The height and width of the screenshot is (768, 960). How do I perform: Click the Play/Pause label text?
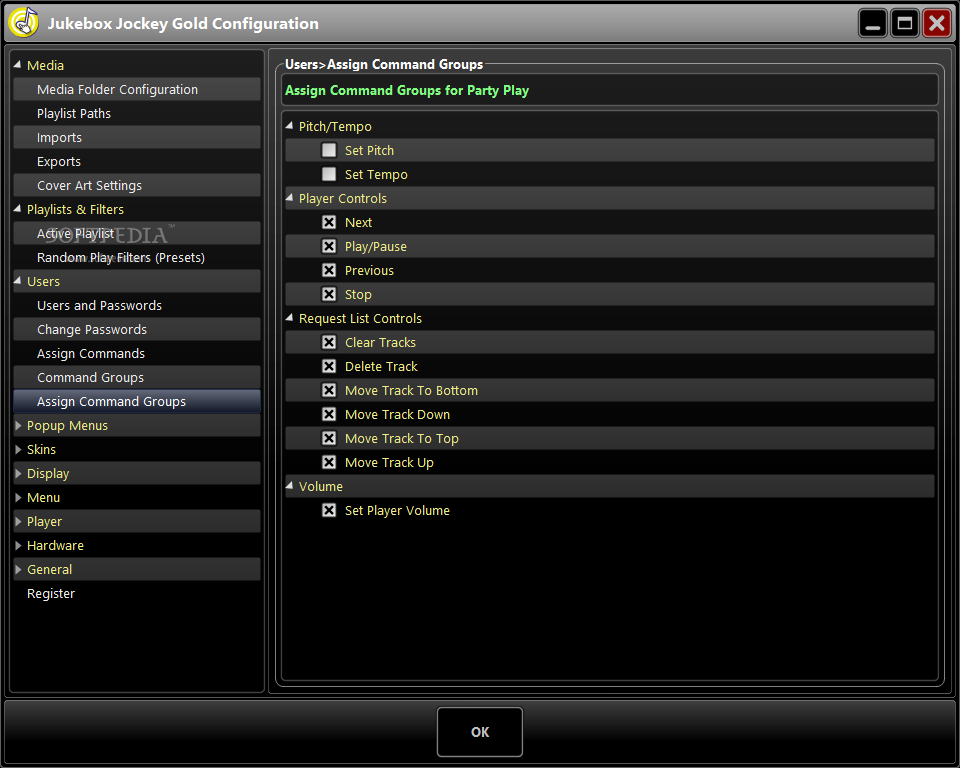pyautogui.click(x=376, y=246)
